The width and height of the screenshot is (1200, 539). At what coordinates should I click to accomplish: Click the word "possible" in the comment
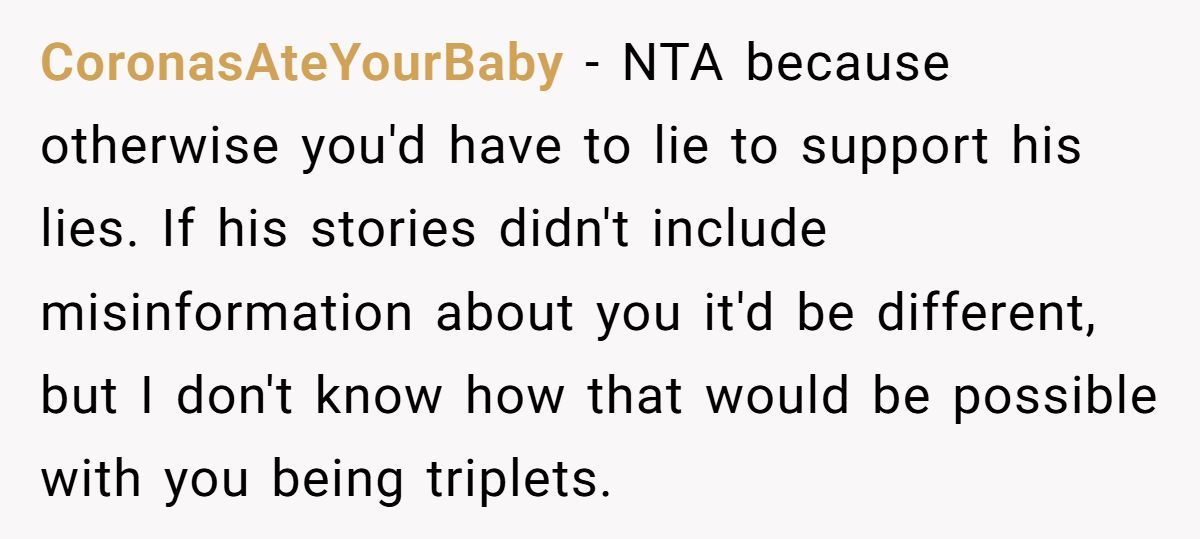tap(1055, 396)
